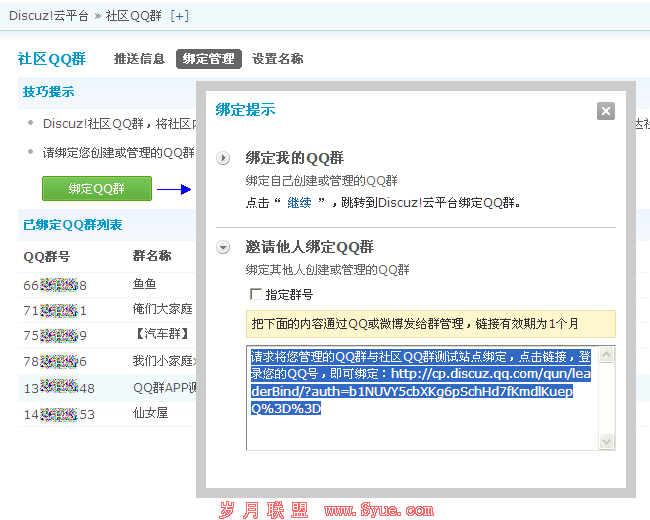Viewport: 650px width, 520px height.
Task: Select the 【汽车群】 group row
Action: (x=107, y=335)
